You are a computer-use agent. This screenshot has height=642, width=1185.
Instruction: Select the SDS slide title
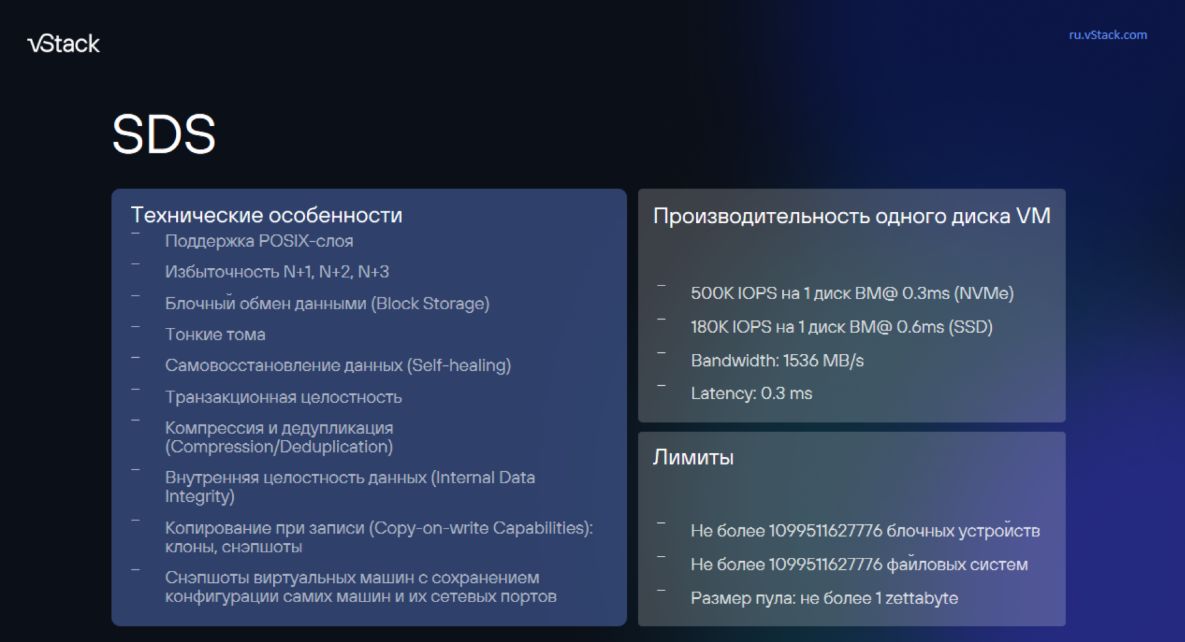164,135
